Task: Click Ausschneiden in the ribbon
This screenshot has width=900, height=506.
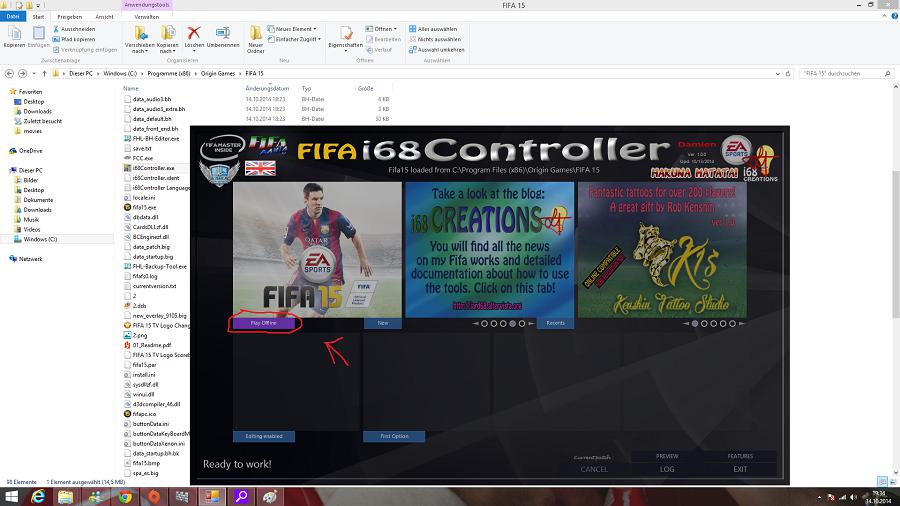Action: click(x=74, y=29)
